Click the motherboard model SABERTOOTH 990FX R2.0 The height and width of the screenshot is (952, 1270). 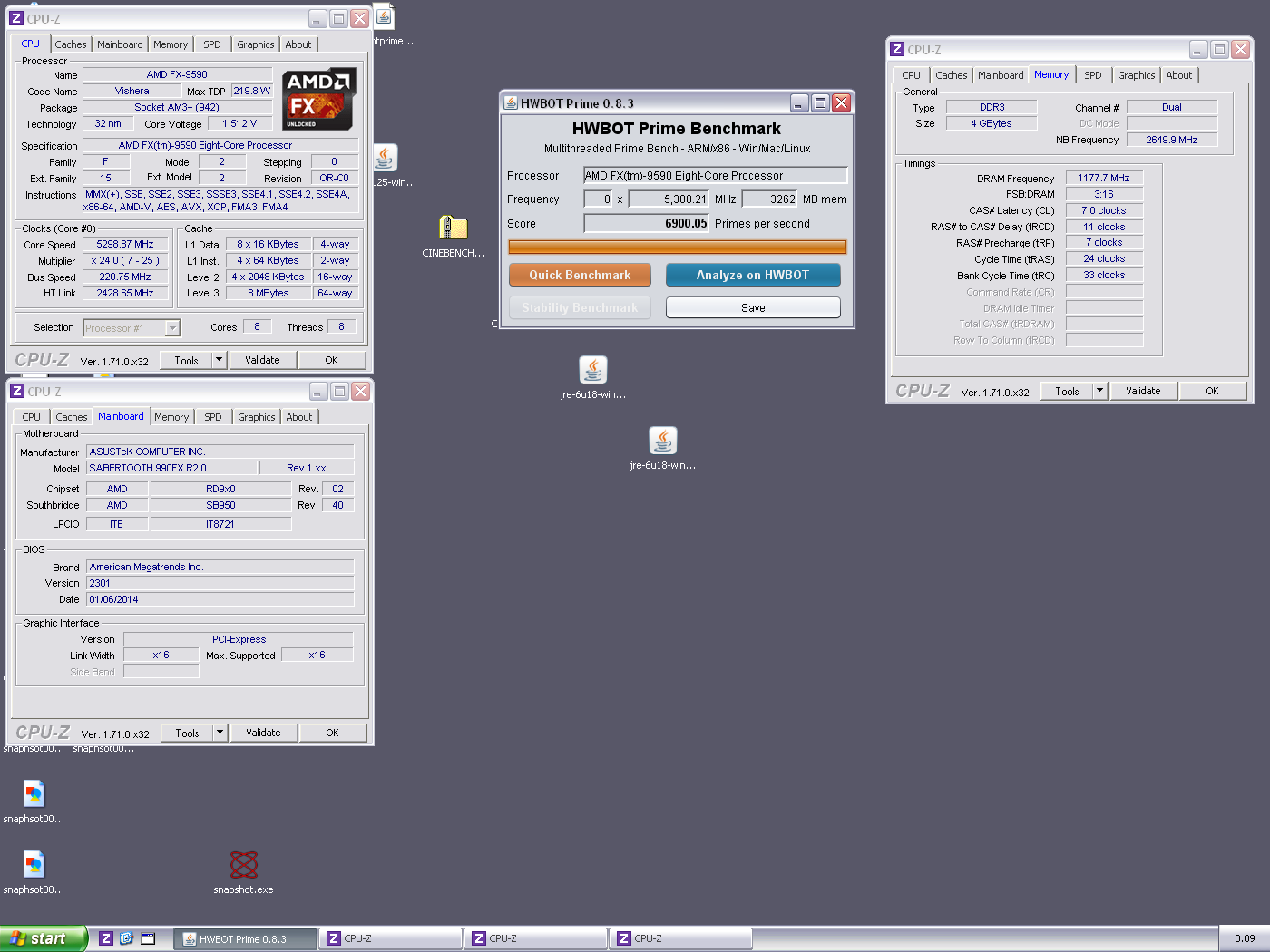pos(171,468)
